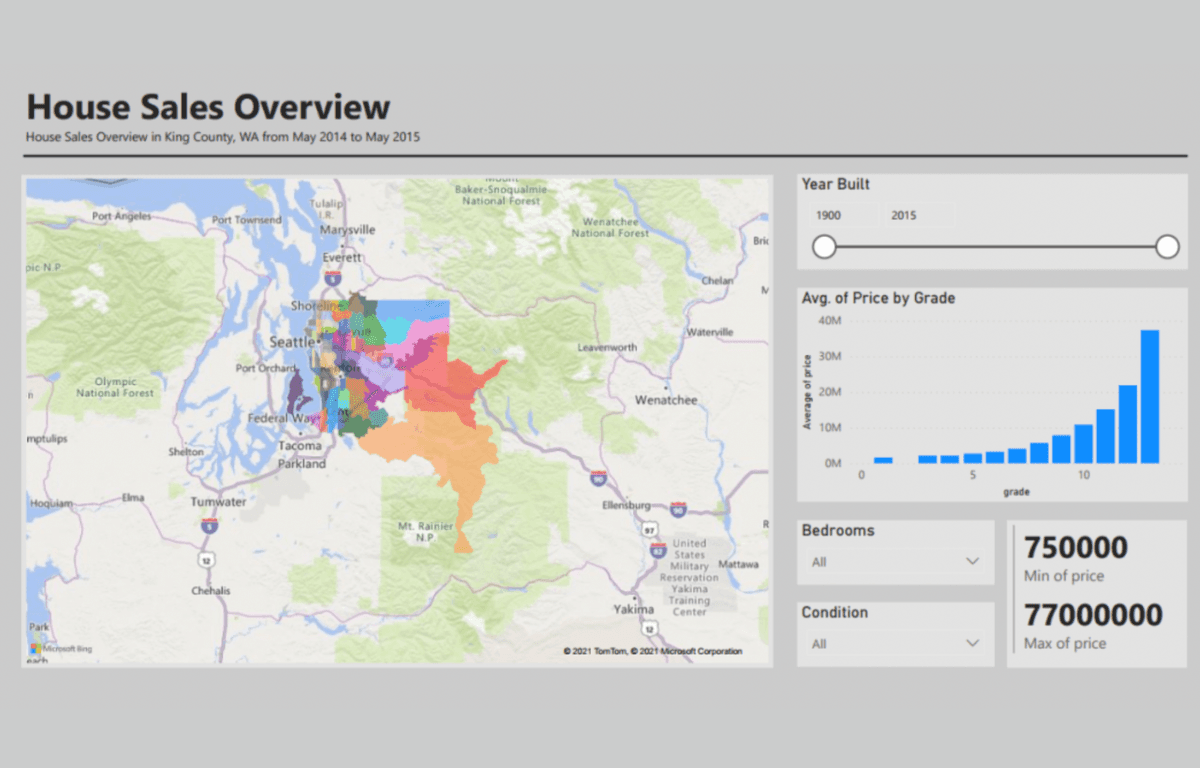Click the TomTom copyright text on map

pos(652,651)
